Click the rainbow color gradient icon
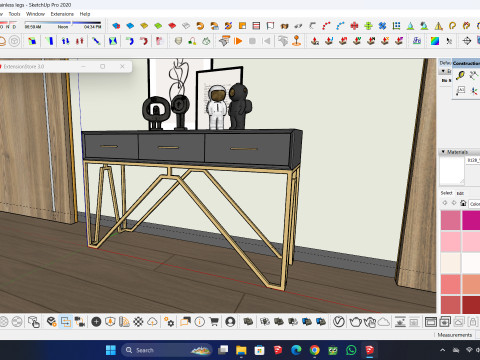The height and width of the screenshot is (360, 480). pos(435,41)
